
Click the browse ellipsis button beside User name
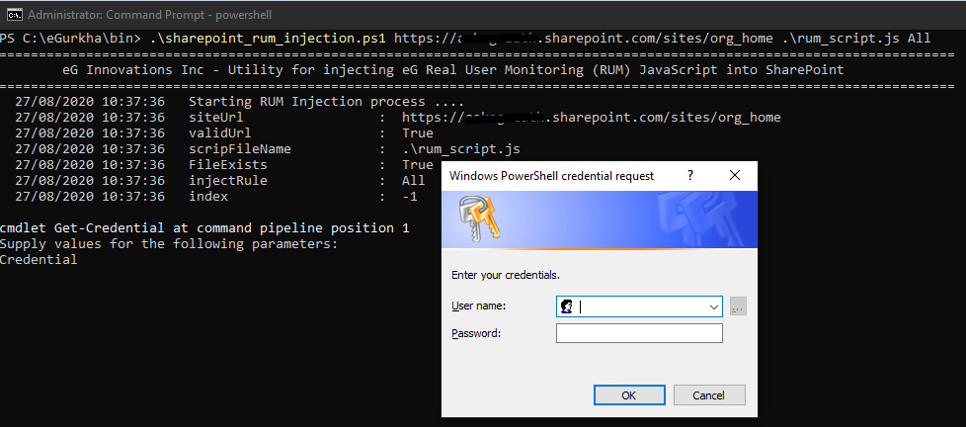coord(738,307)
